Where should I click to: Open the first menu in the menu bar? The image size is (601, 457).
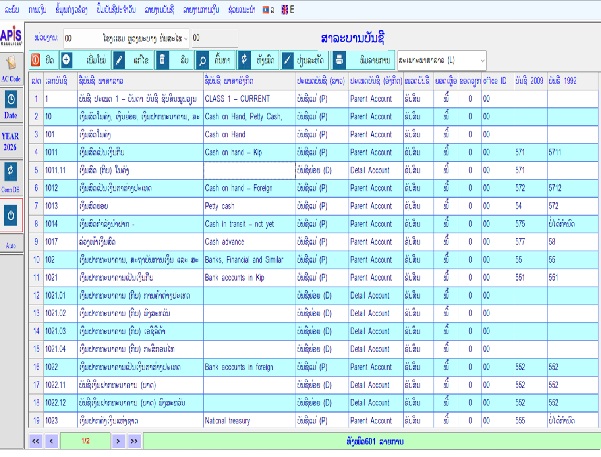point(12,8)
